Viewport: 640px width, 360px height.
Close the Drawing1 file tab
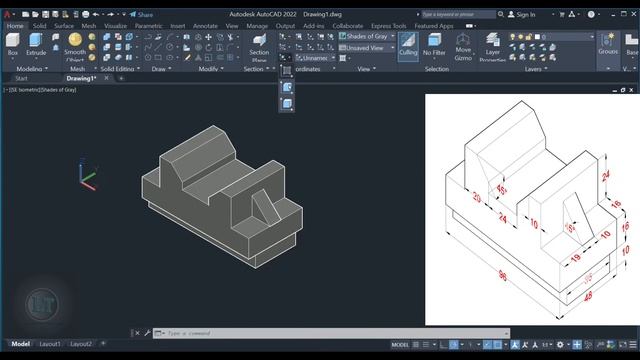(x=107, y=78)
